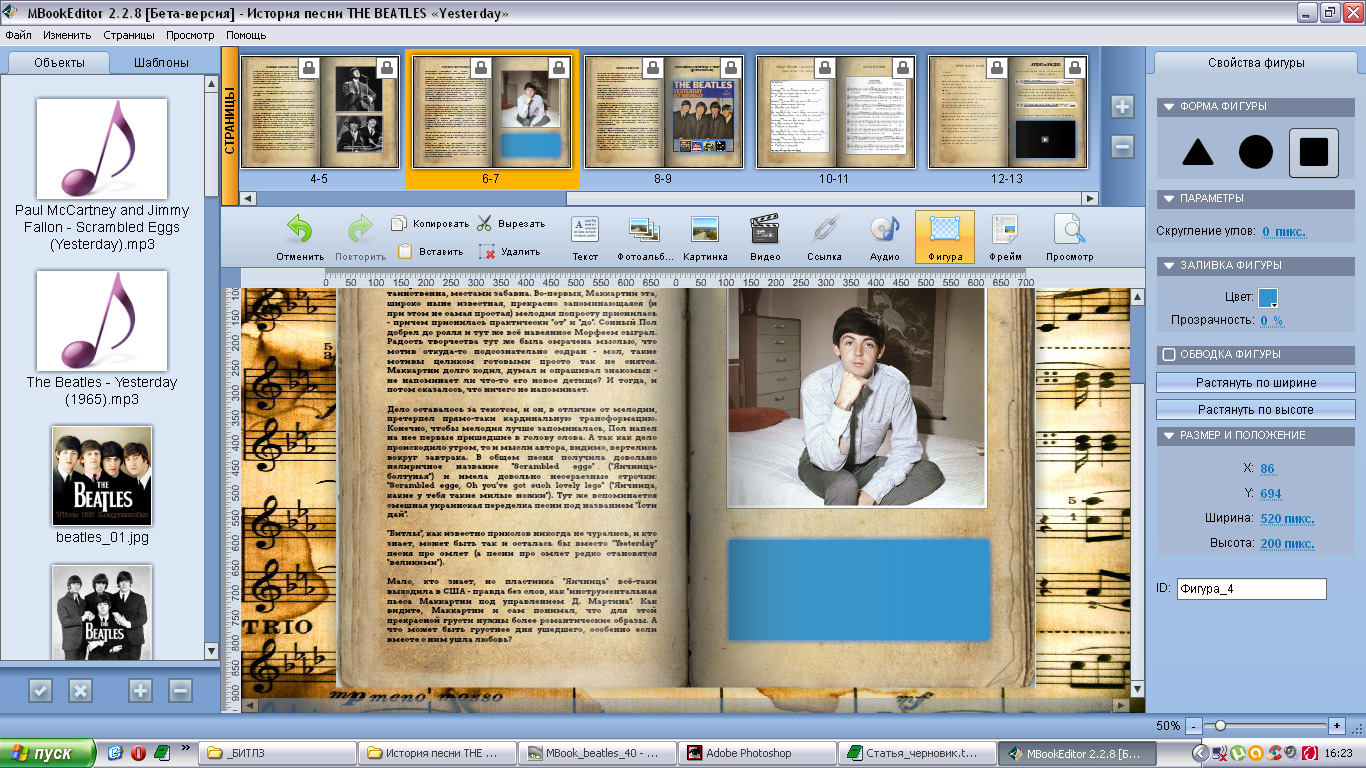Enable the Обводка фигуры checkbox
This screenshot has width=1366, height=768.
point(1168,354)
